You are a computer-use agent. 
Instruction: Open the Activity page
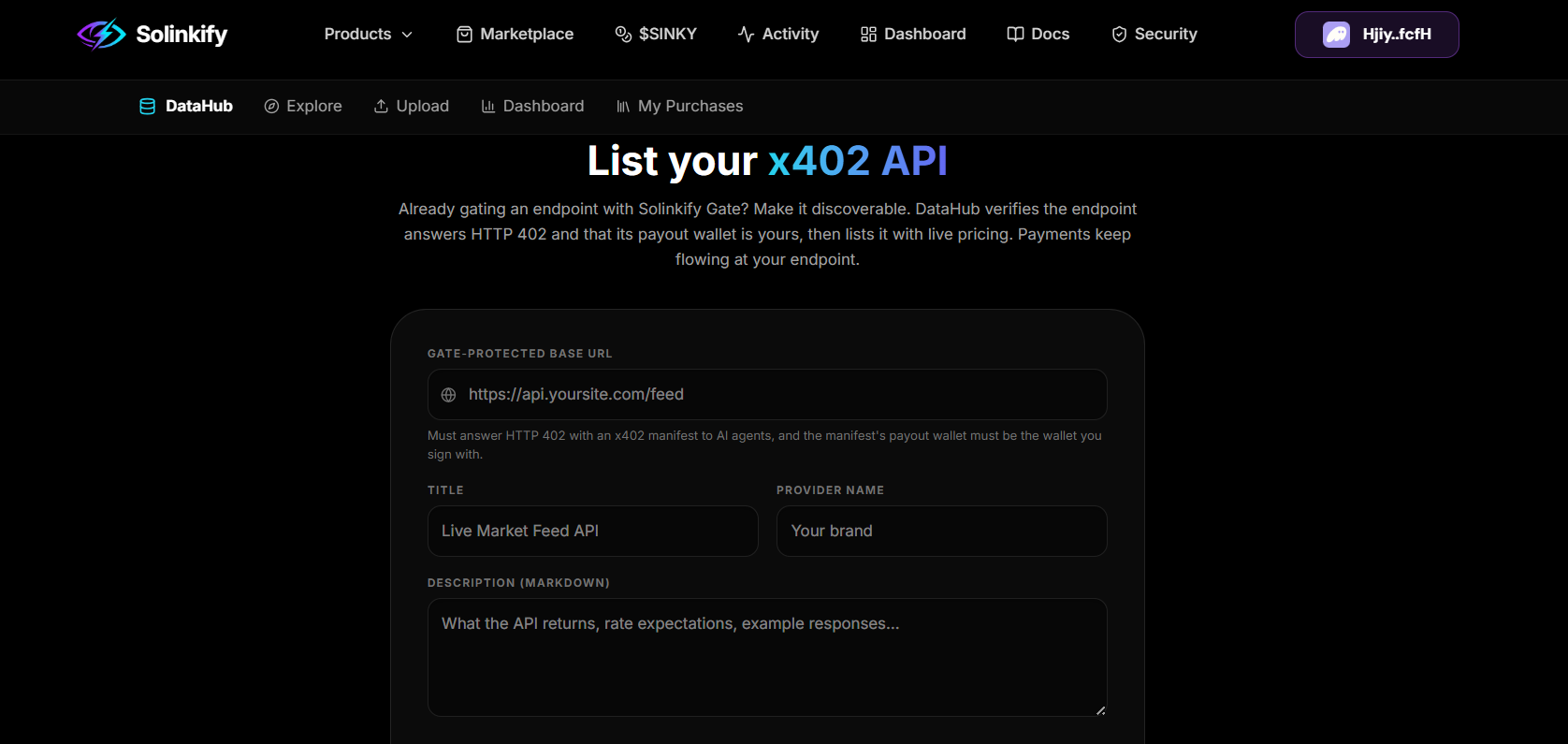[x=778, y=34]
